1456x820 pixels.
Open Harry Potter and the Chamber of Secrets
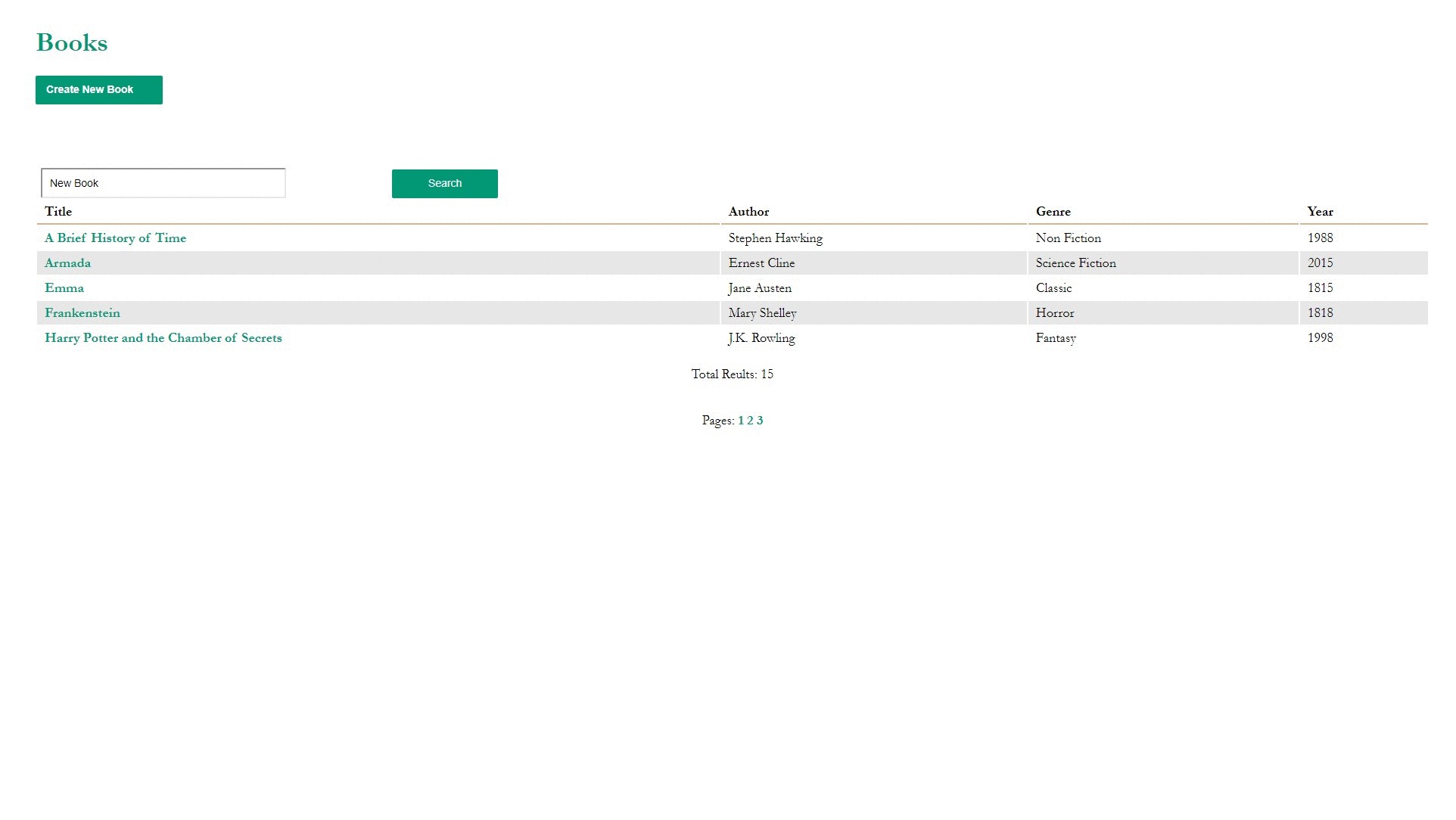pos(163,338)
